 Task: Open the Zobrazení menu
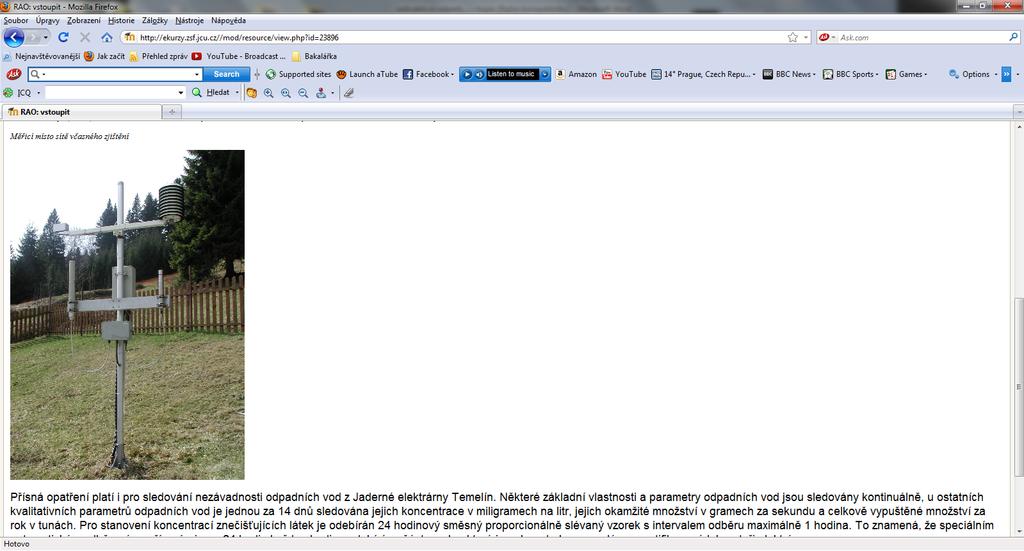[x=84, y=20]
